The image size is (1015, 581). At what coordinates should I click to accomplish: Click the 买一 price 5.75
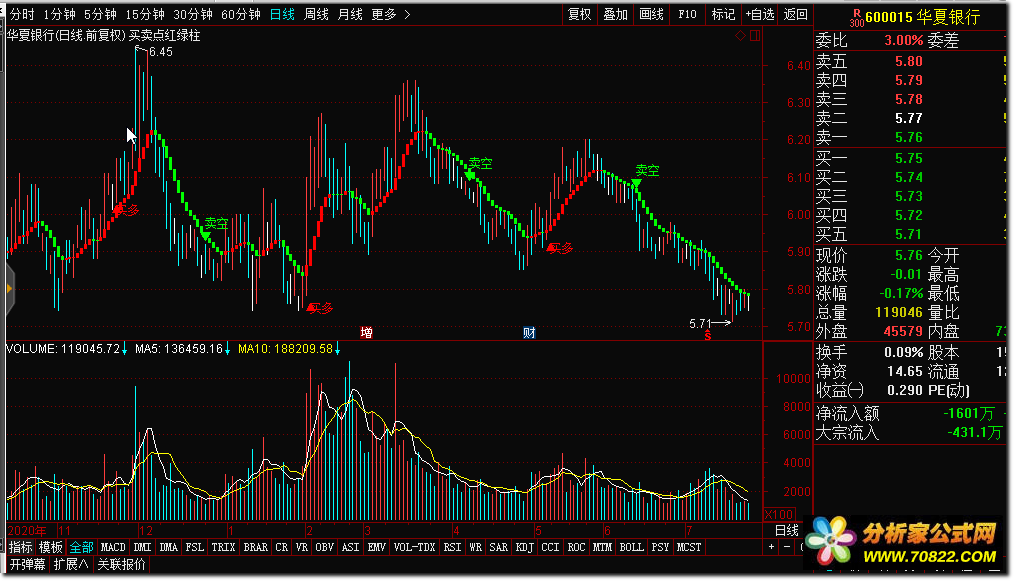(909, 159)
